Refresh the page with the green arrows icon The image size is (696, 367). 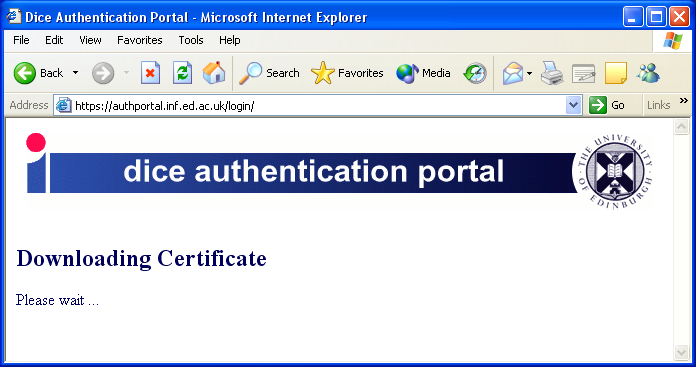(x=182, y=73)
